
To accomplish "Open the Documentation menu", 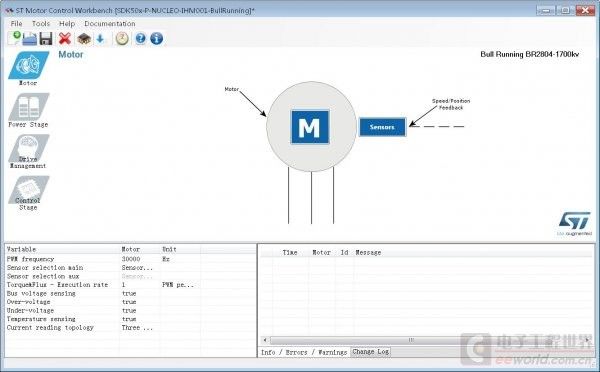I will click(110, 24).
